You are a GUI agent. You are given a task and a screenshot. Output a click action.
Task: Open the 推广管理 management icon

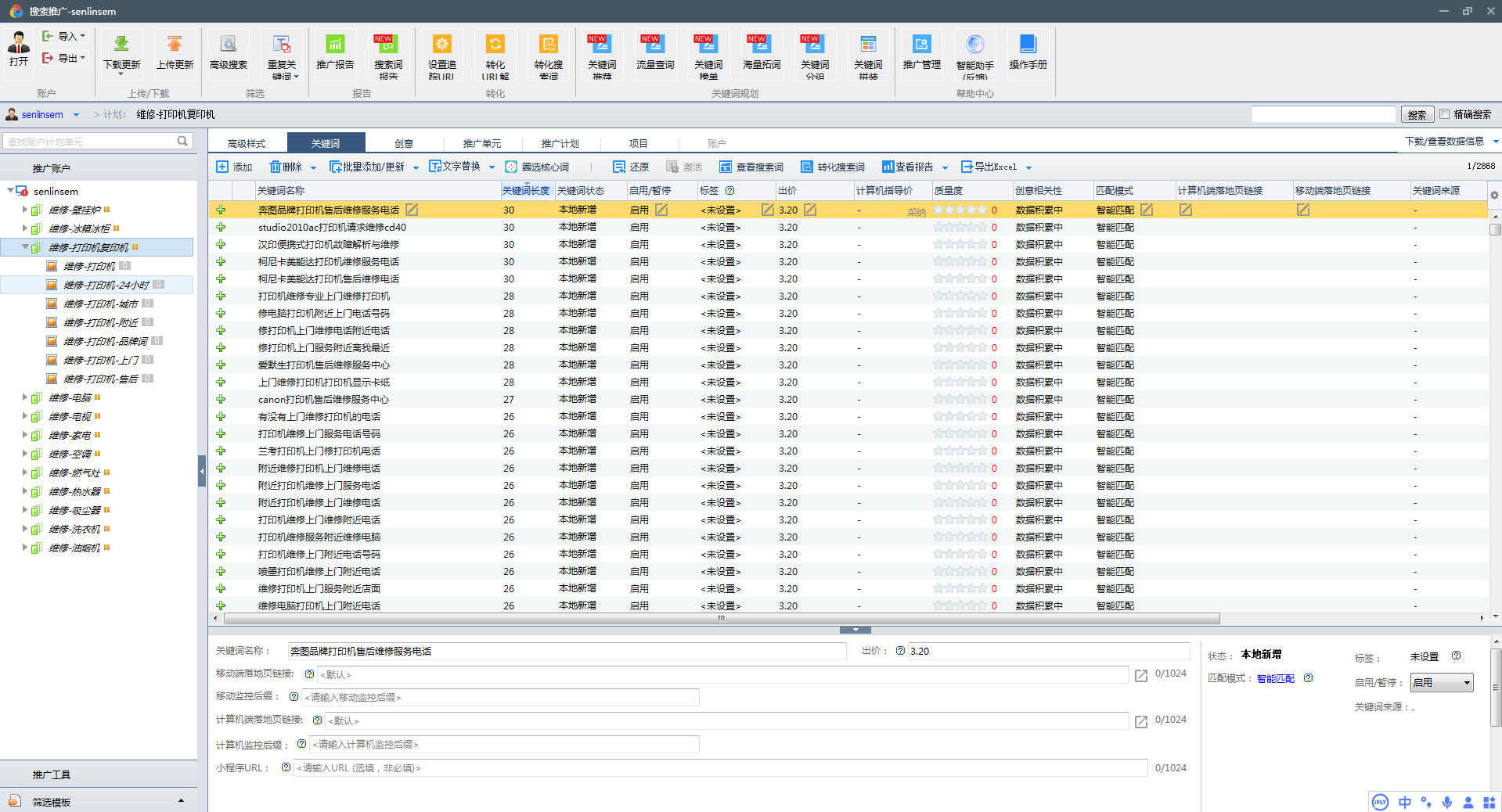tap(921, 45)
